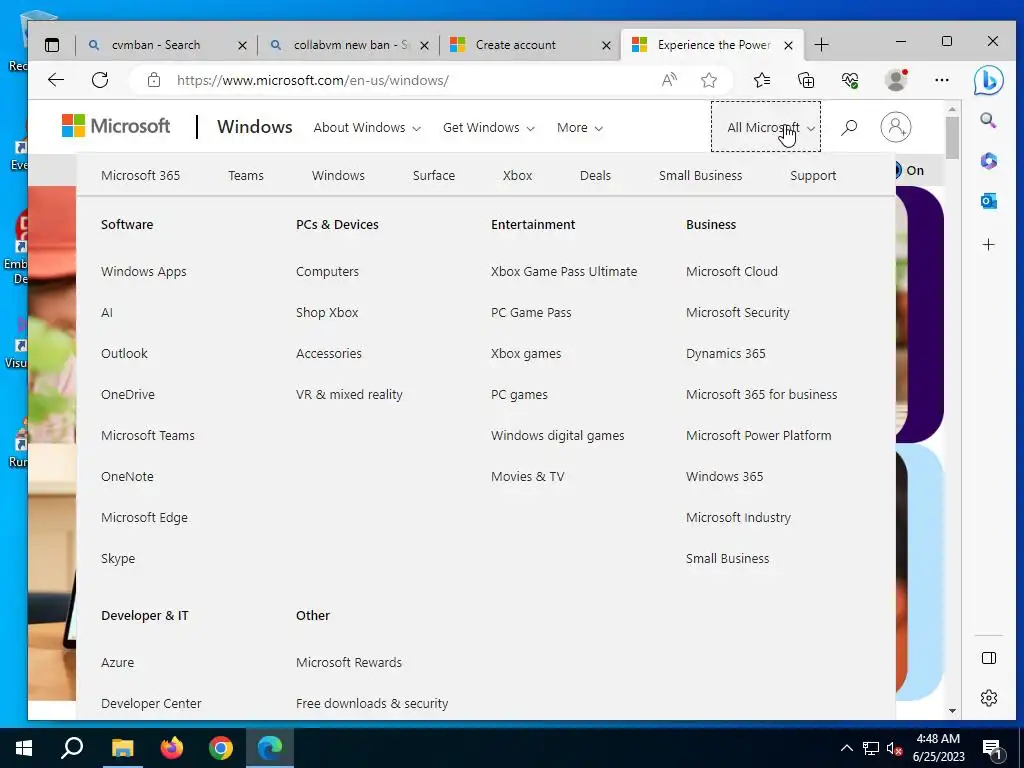The height and width of the screenshot is (768, 1024).
Task: Open the notification center icon
Action: click(x=992, y=749)
